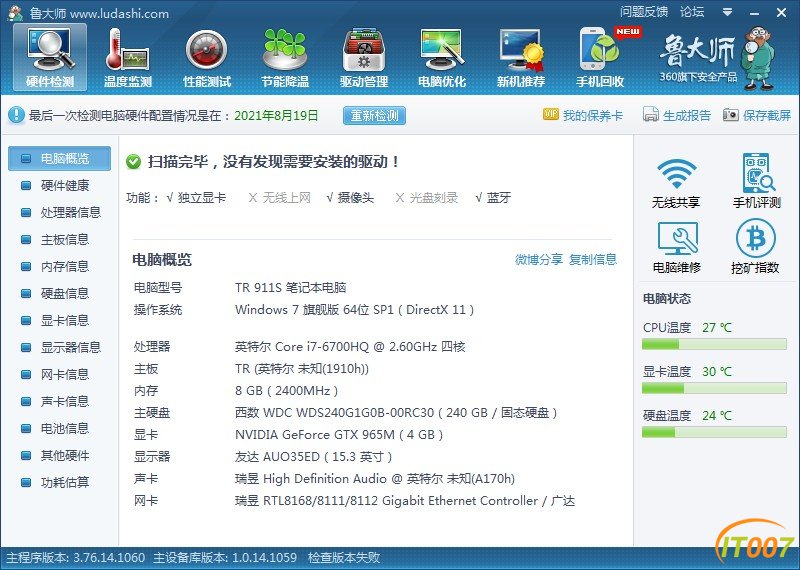Select 电池信息 in sidebar
This screenshot has width=800, height=570.
pos(59,429)
